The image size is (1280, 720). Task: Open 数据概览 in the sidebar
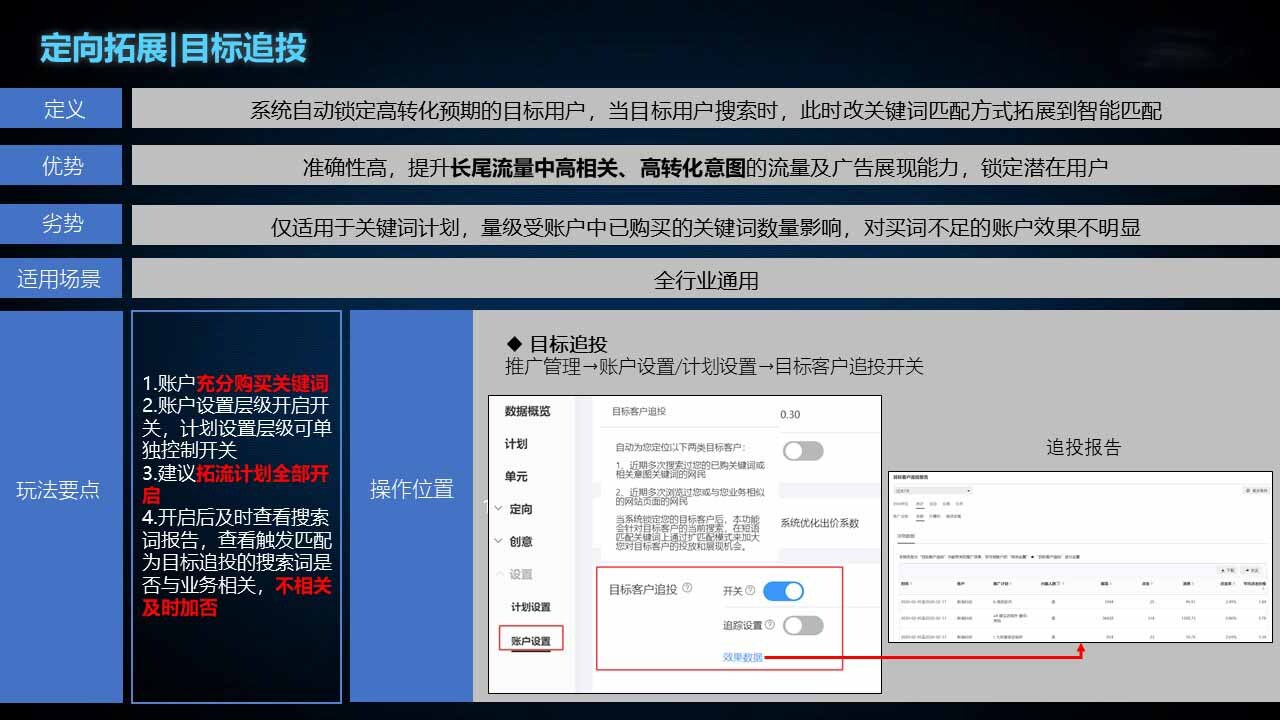527,411
